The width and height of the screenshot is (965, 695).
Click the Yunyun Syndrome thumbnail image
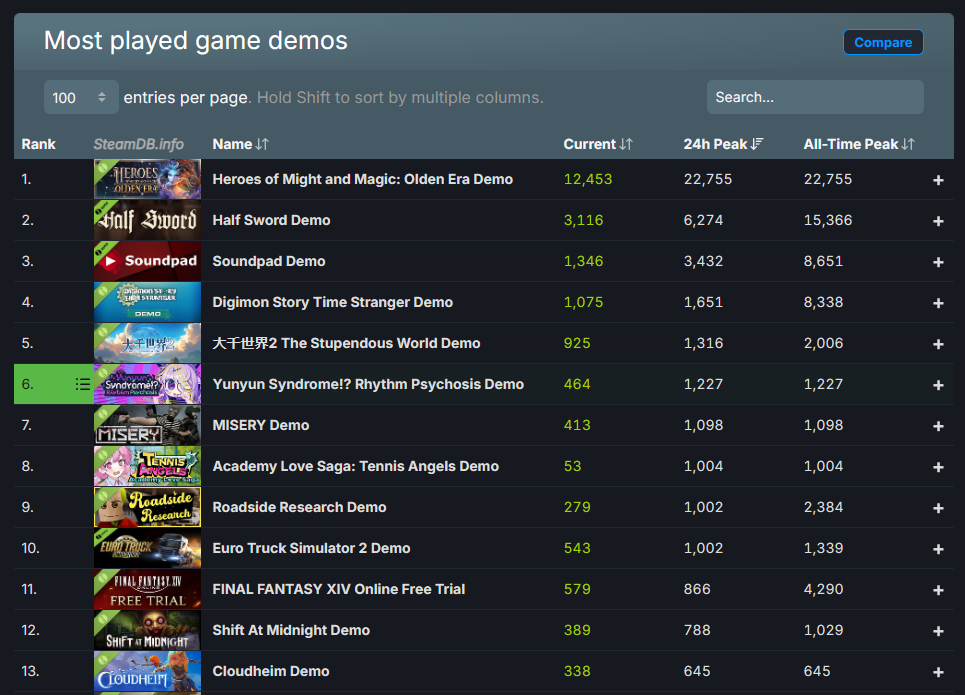[147, 384]
